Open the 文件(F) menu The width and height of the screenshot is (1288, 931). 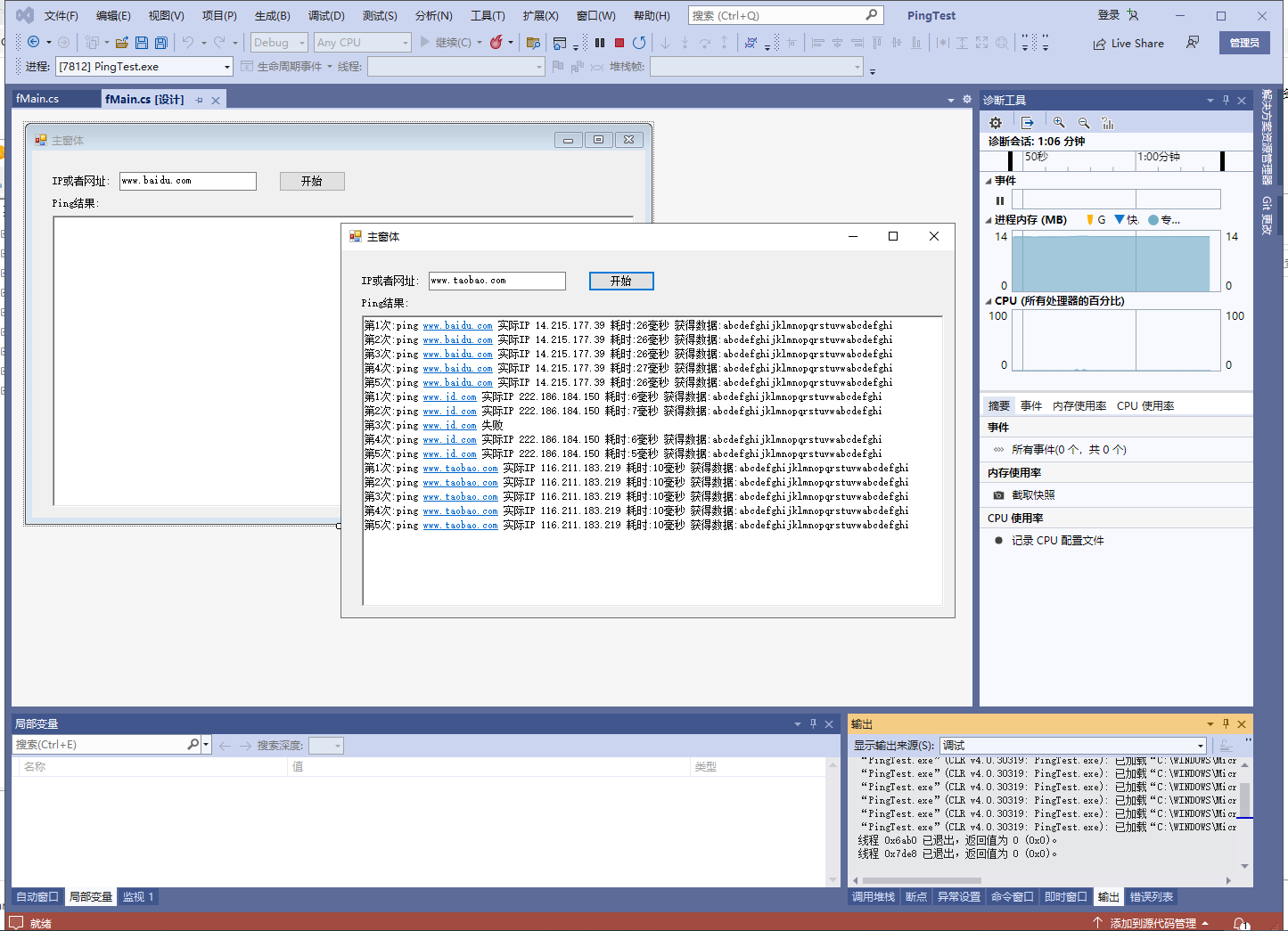[x=62, y=15]
